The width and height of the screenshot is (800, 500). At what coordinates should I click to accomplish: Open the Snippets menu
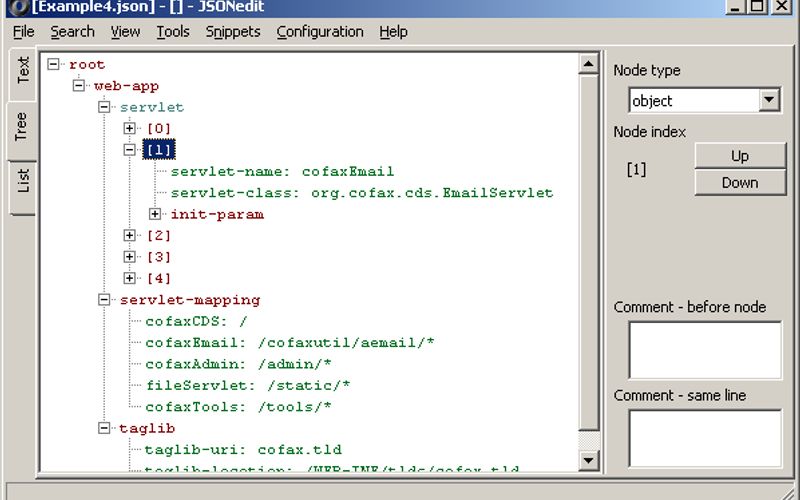pos(232,32)
